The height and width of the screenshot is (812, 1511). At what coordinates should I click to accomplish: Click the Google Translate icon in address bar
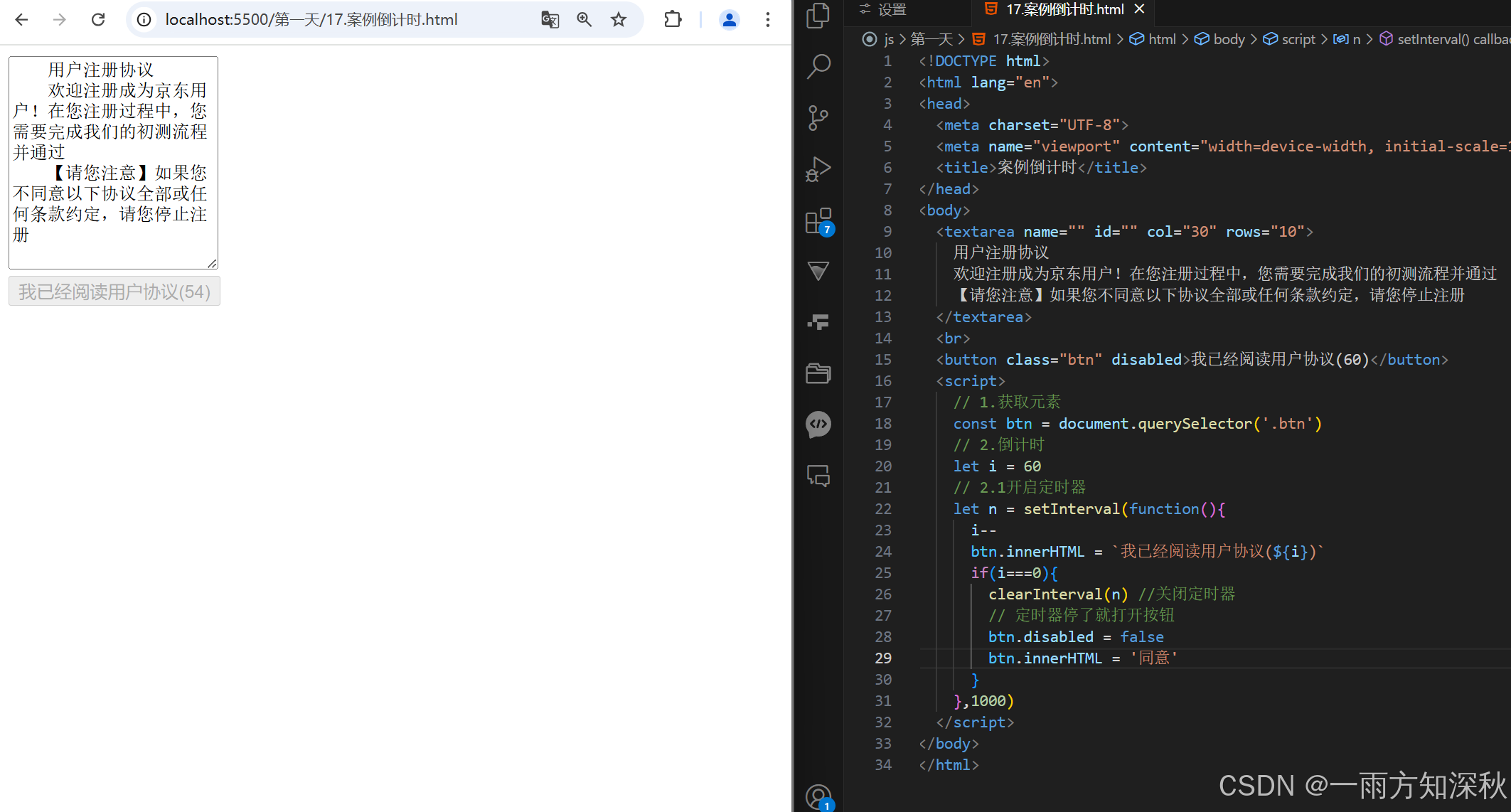[x=550, y=20]
